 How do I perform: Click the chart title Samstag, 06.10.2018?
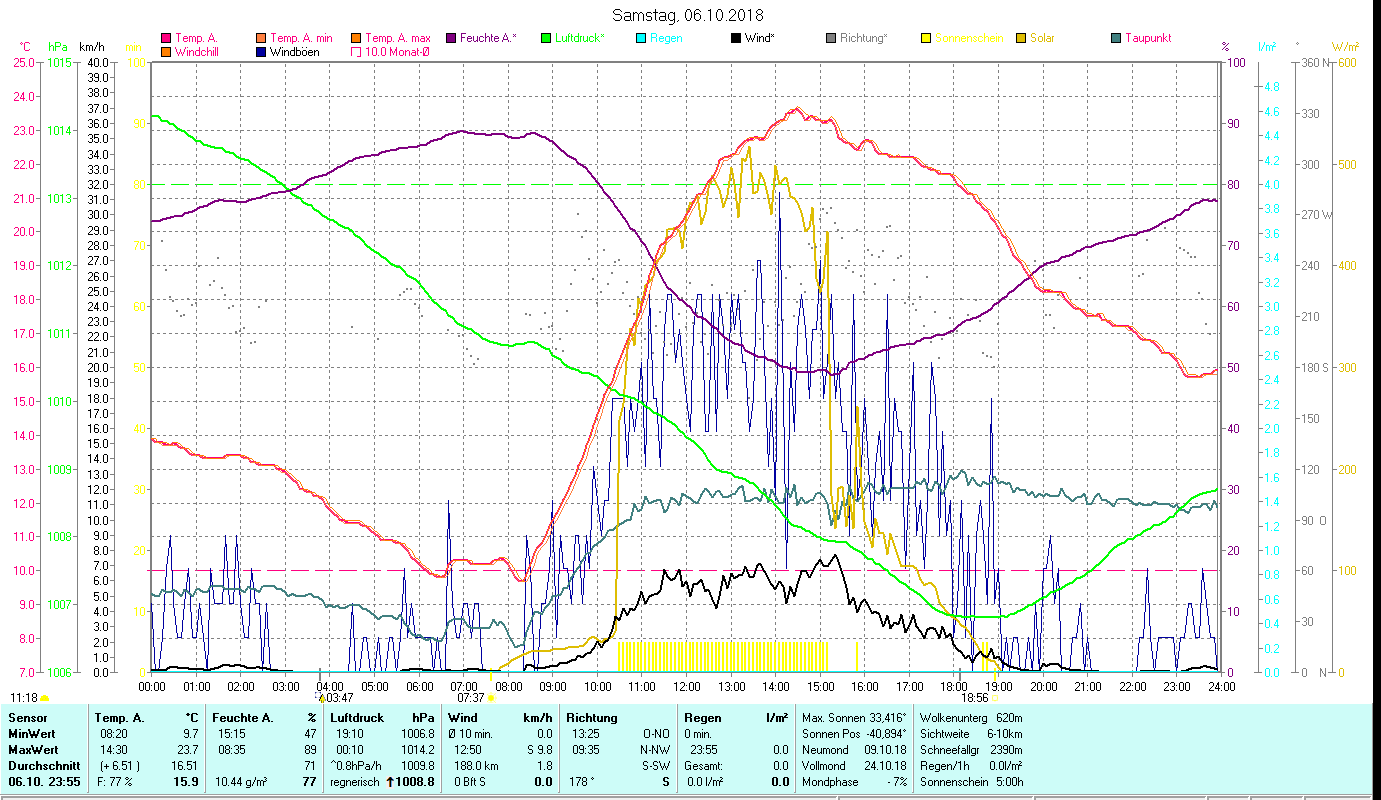(686, 15)
